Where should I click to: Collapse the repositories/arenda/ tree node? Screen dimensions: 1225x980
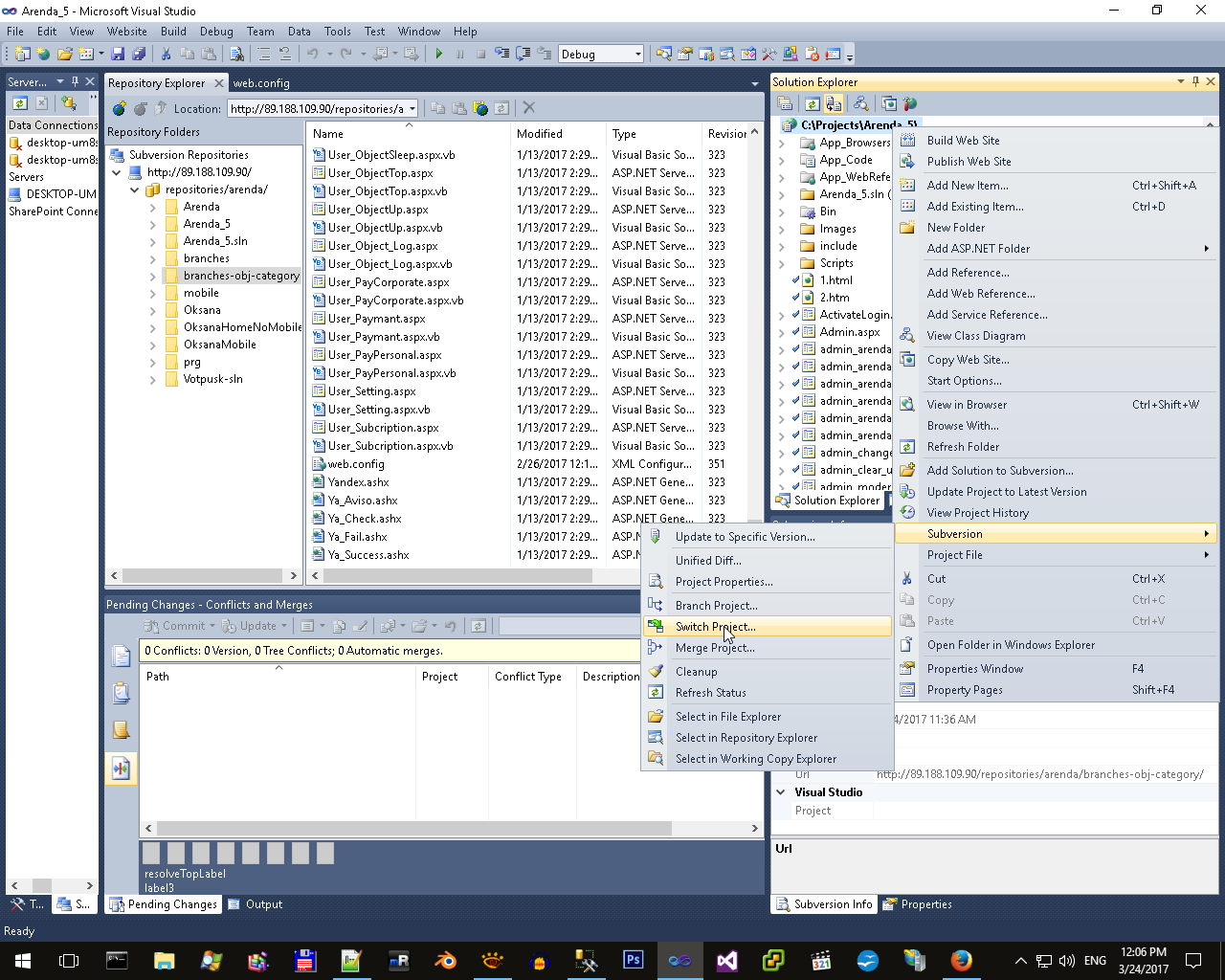click(135, 189)
